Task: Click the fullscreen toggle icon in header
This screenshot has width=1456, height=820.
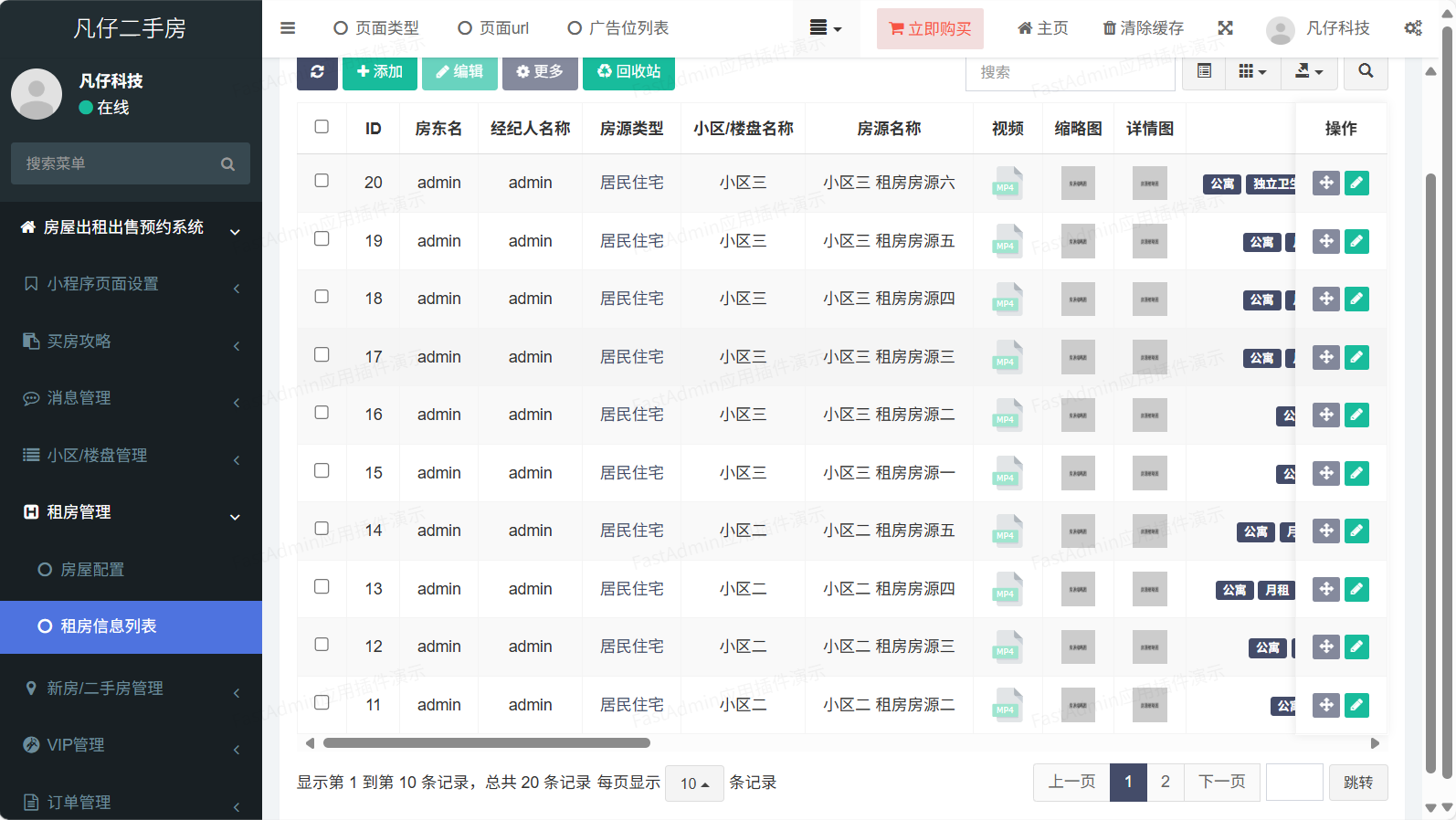Action: (1226, 28)
